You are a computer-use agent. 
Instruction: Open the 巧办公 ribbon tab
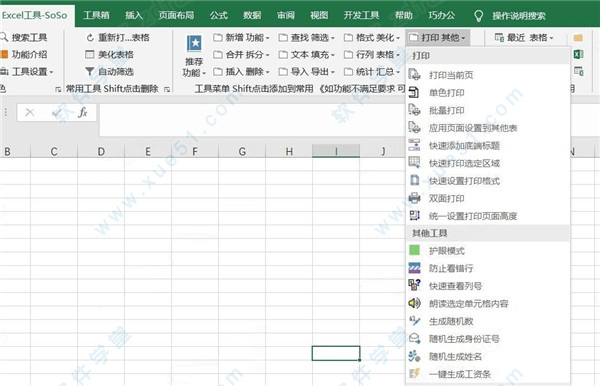pos(442,16)
